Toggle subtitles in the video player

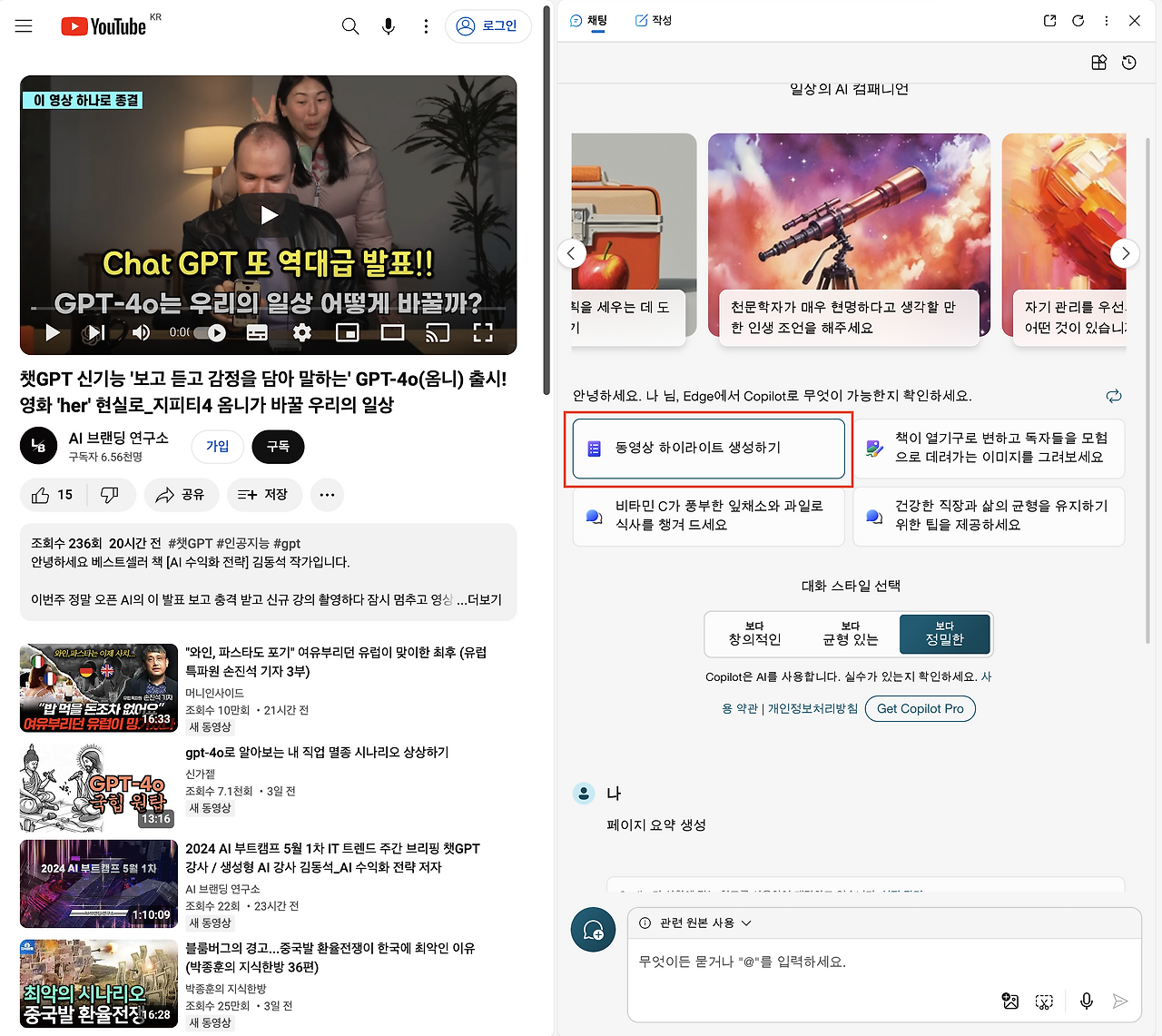(x=257, y=332)
